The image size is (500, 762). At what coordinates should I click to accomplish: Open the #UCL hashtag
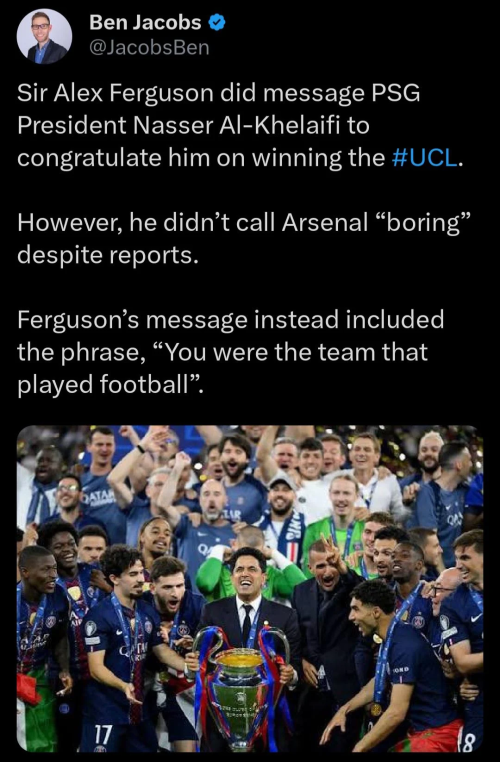tap(424, 157)
